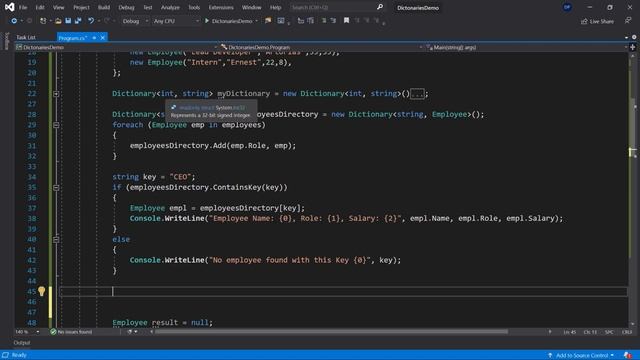Open the Test menu
640x360 pixels.
coord(148,7)
